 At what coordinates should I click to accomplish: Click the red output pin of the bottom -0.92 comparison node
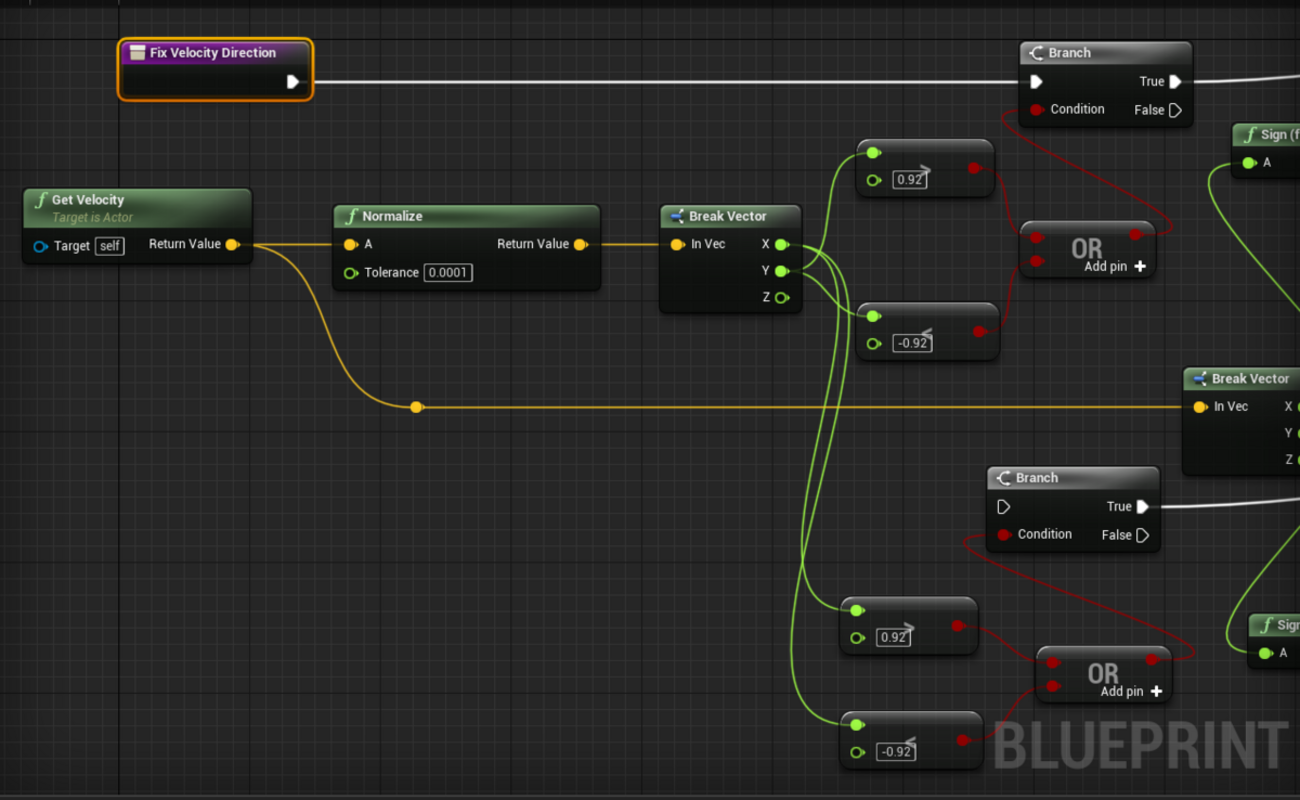click(963, 740)
